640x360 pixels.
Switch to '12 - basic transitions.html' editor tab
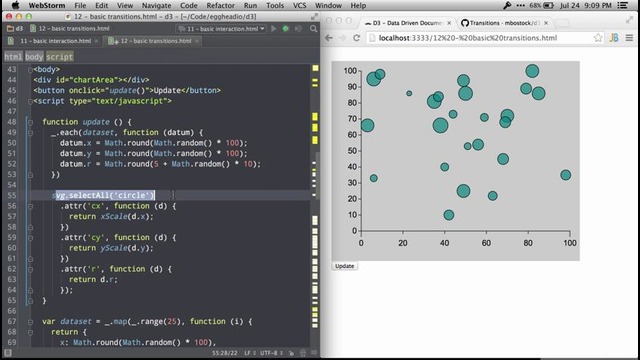[156, 41]
